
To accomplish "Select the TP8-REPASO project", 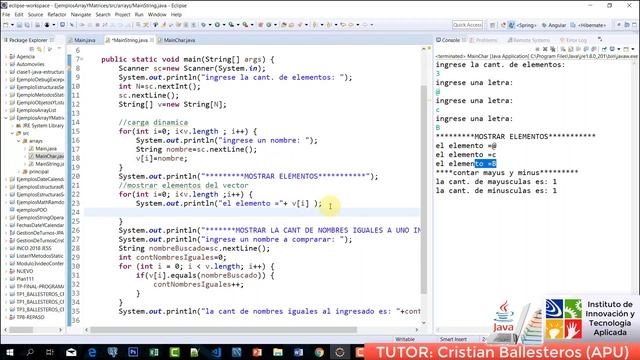I will coord(30,317).
